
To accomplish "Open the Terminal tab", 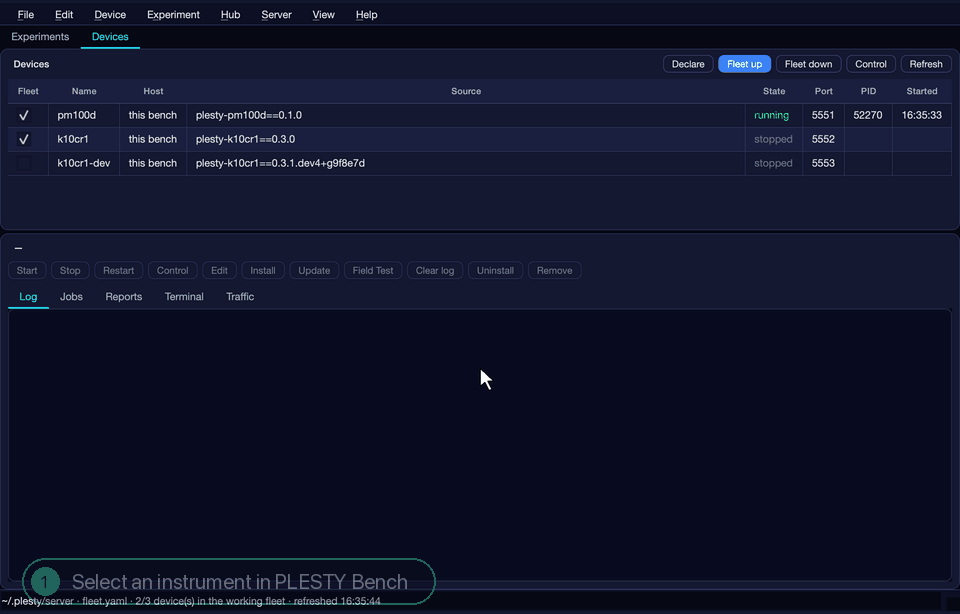I will [184, 297].
